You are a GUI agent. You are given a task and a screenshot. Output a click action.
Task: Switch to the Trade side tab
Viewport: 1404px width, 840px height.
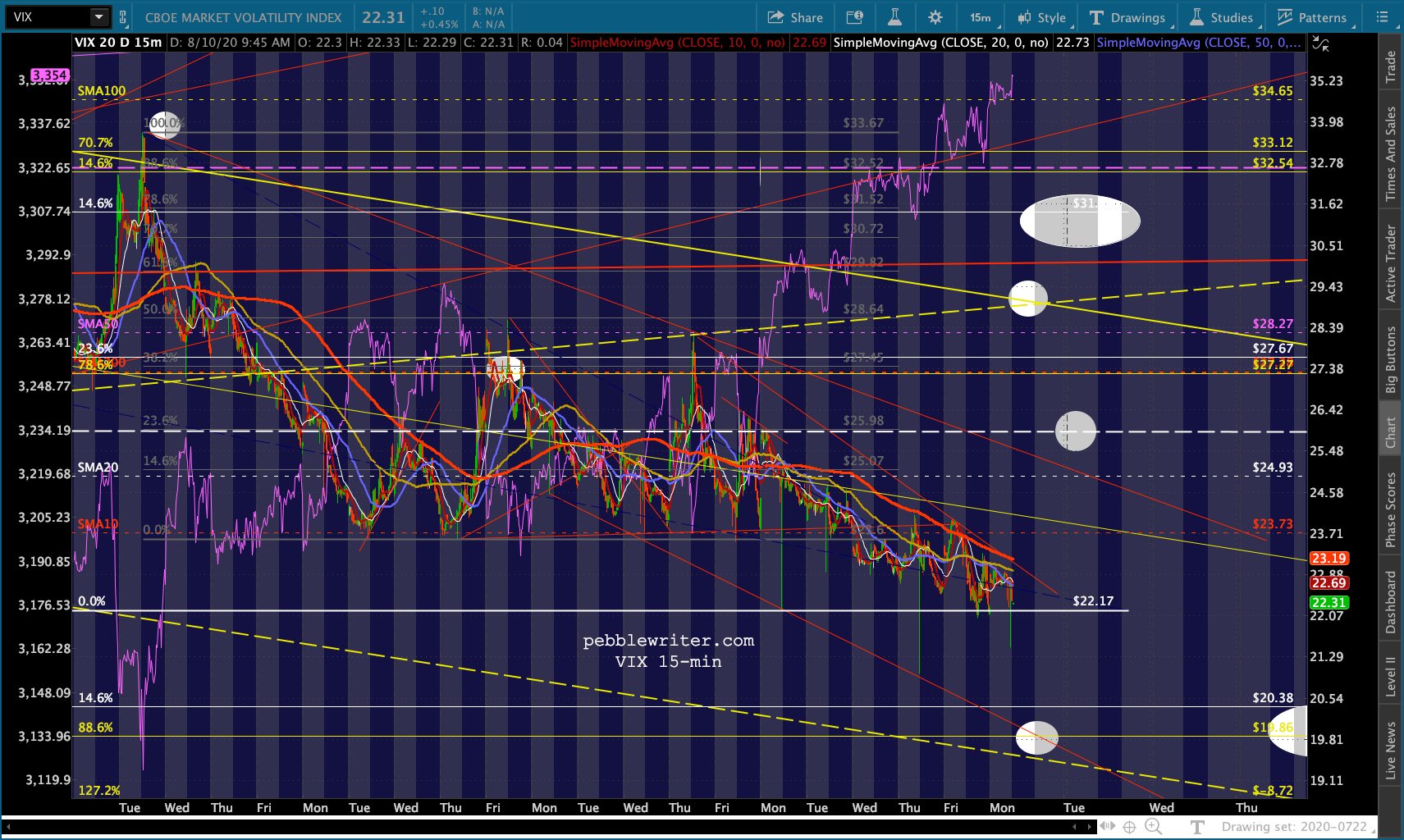1391,67
